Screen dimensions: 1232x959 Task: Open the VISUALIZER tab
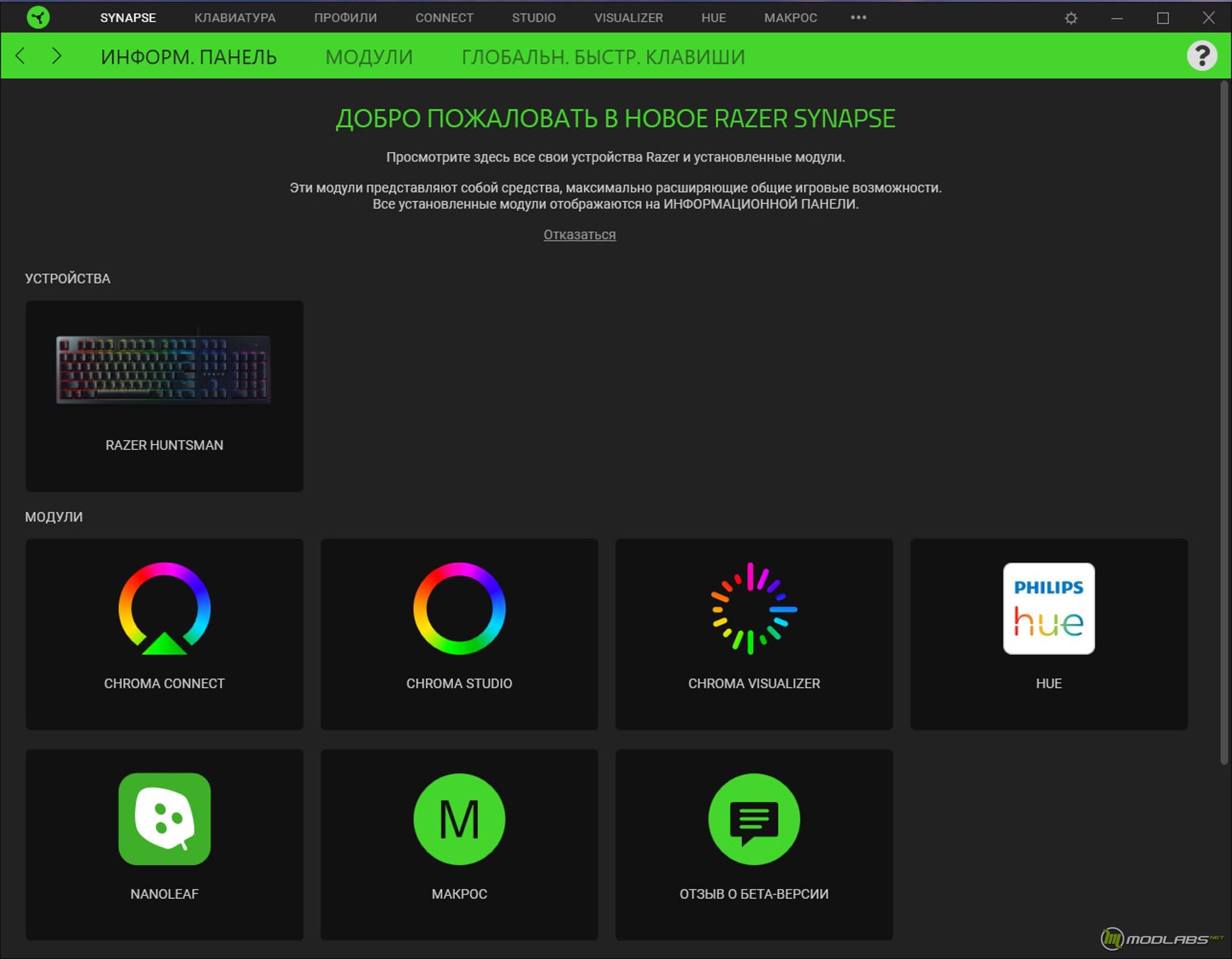coord(629,18)
